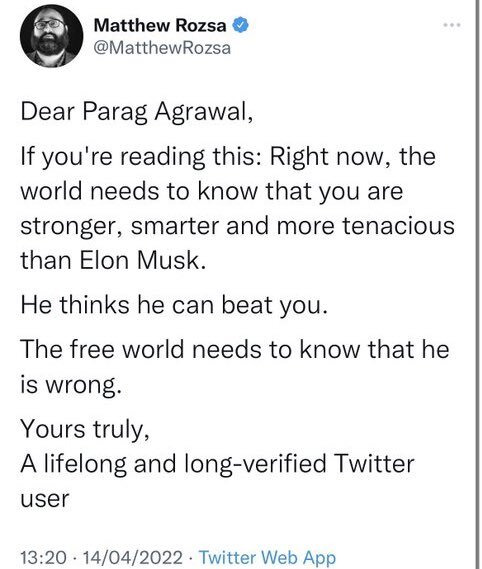Click the phrase 'Right now, the'
Screen dimensions: 482x569
pos(352,157)
